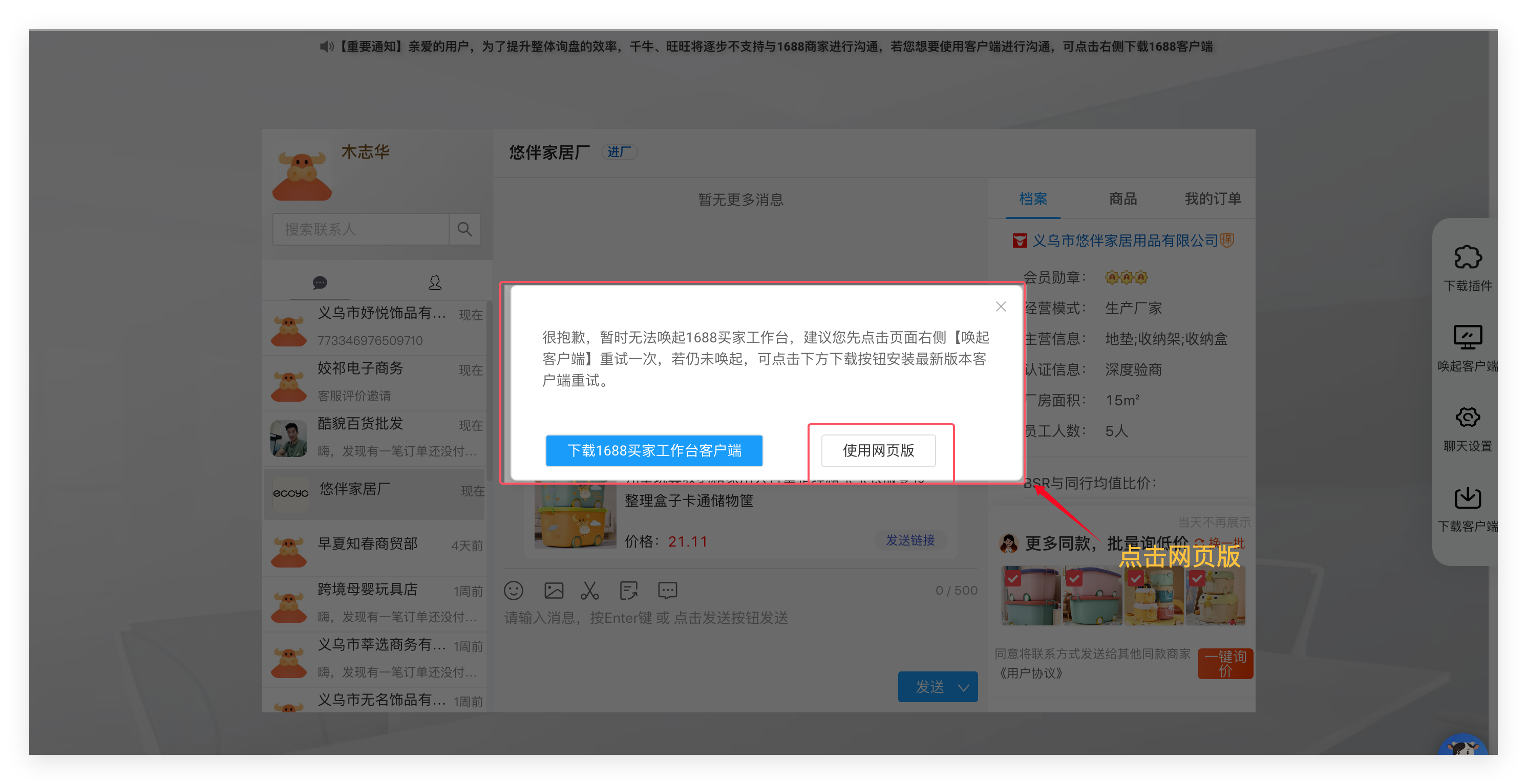Open 聊天设置 gear icon
The image size is (1527, 784).
[1467, 418]
